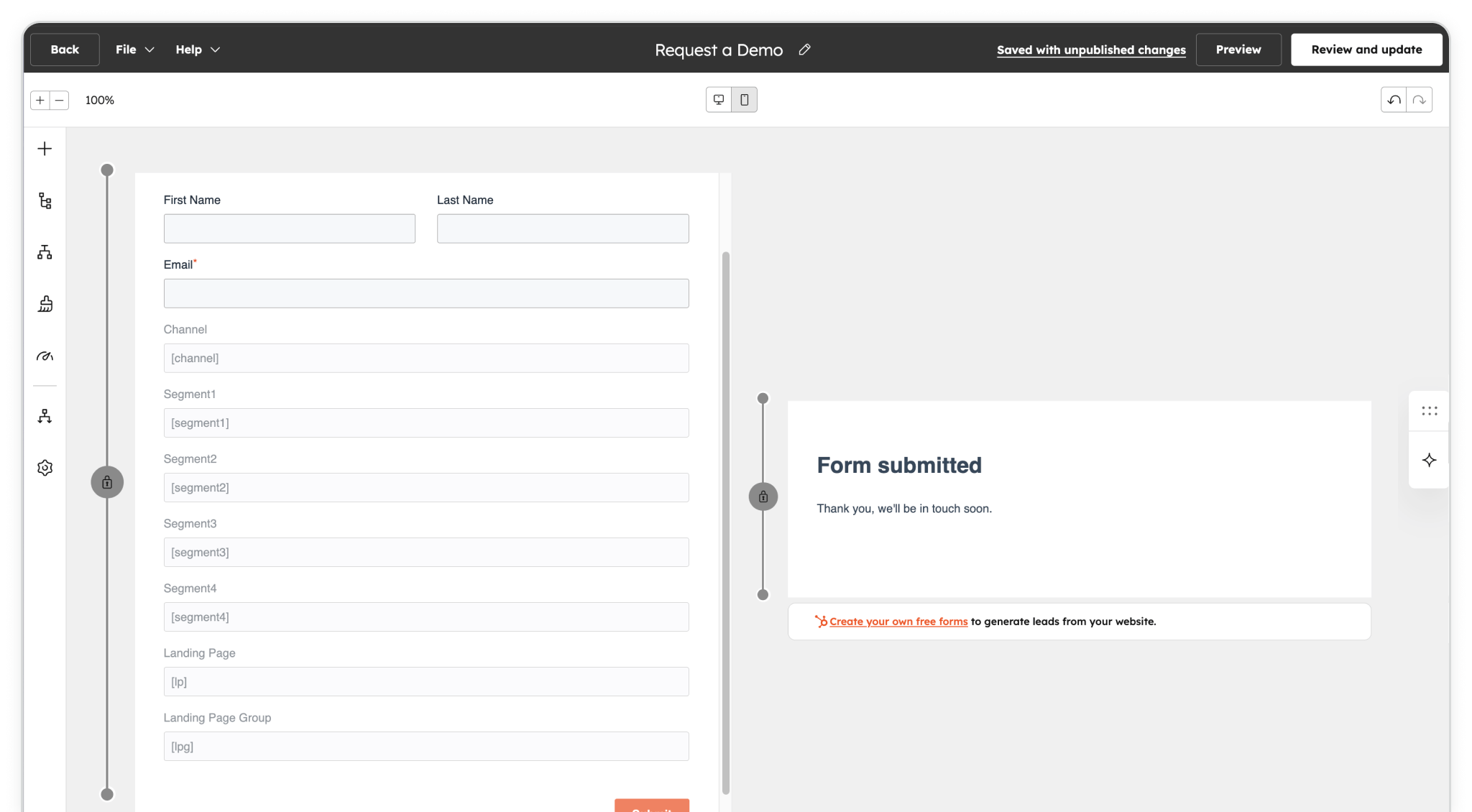Click the Back button
The height and width of the screenshot is (812, 1472).
tap(65, 50)
